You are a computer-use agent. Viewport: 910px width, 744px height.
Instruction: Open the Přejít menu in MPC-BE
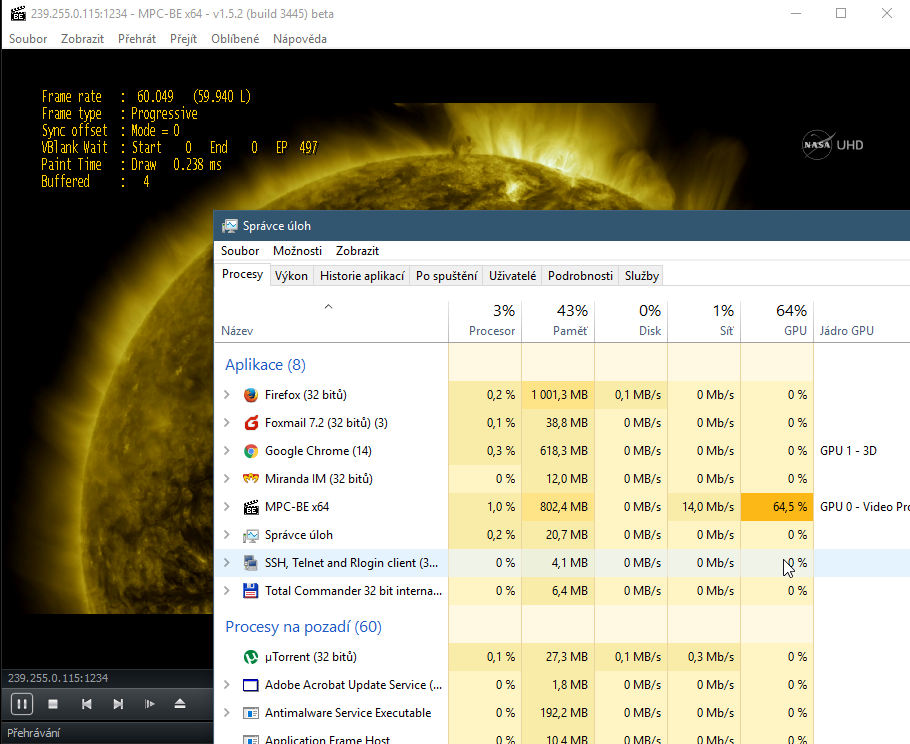183,39
